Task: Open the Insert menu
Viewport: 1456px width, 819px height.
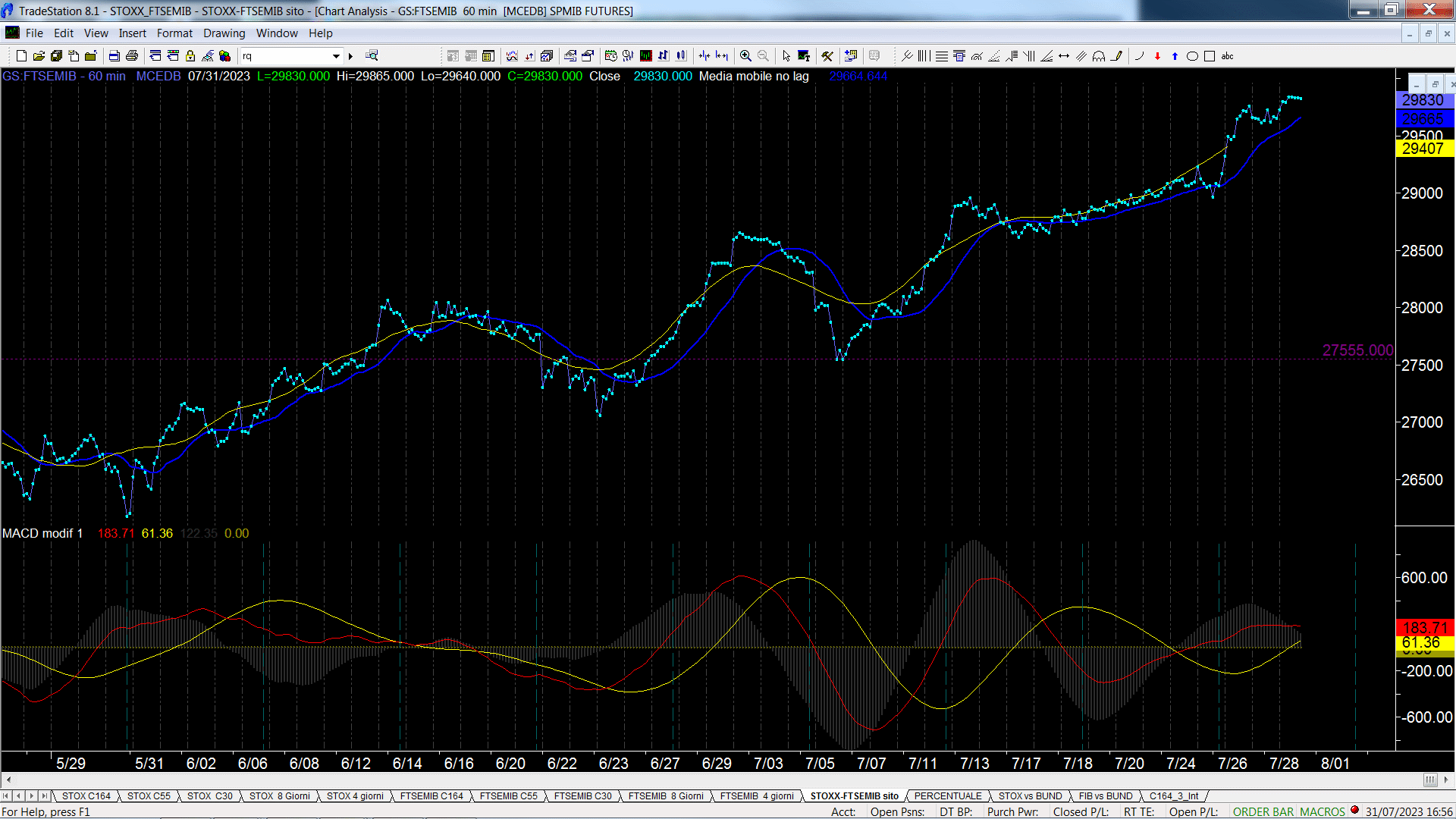Action: click(133, 33)
